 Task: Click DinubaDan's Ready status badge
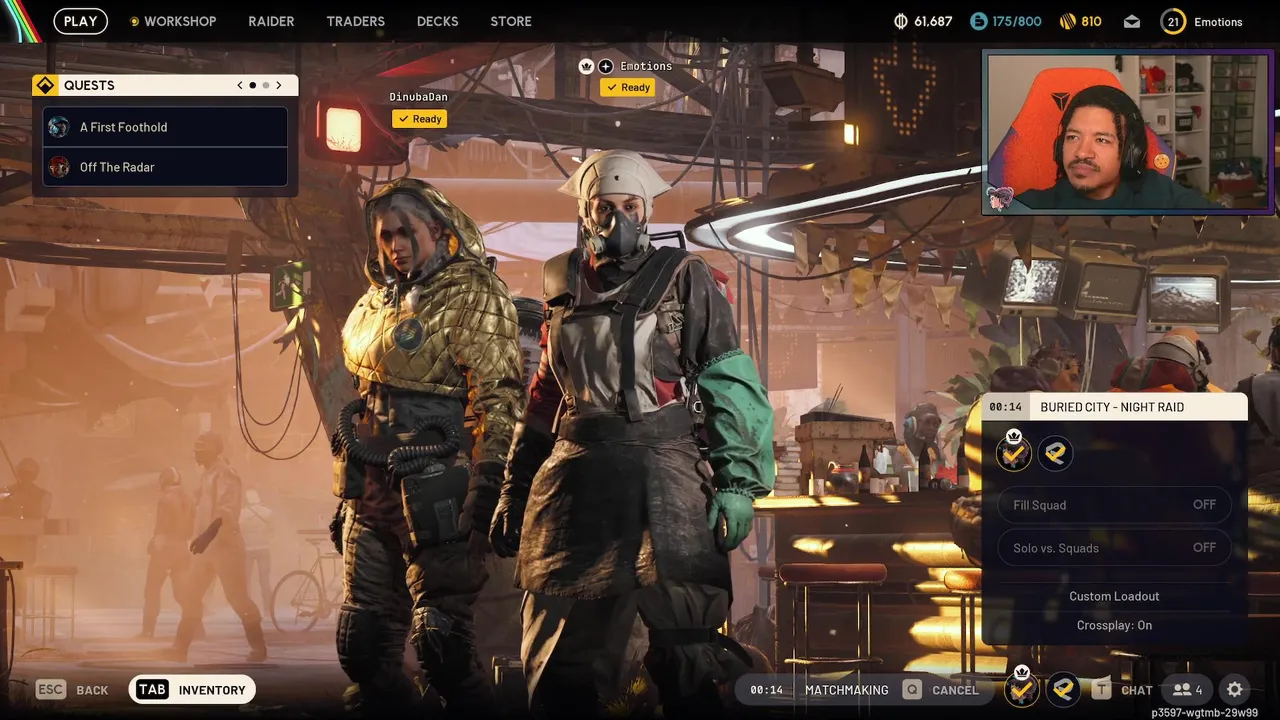pyautogui.click(x=419, y=119)
